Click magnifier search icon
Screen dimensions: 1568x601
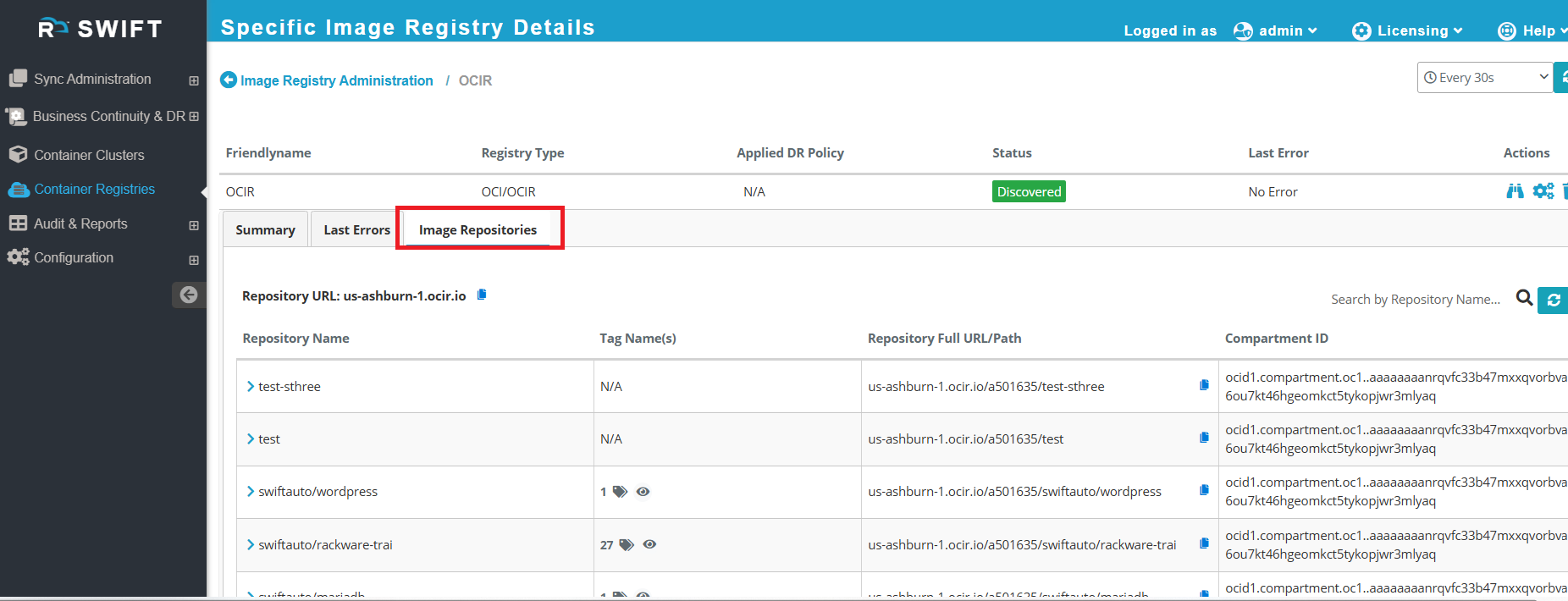click(1524, 298)
